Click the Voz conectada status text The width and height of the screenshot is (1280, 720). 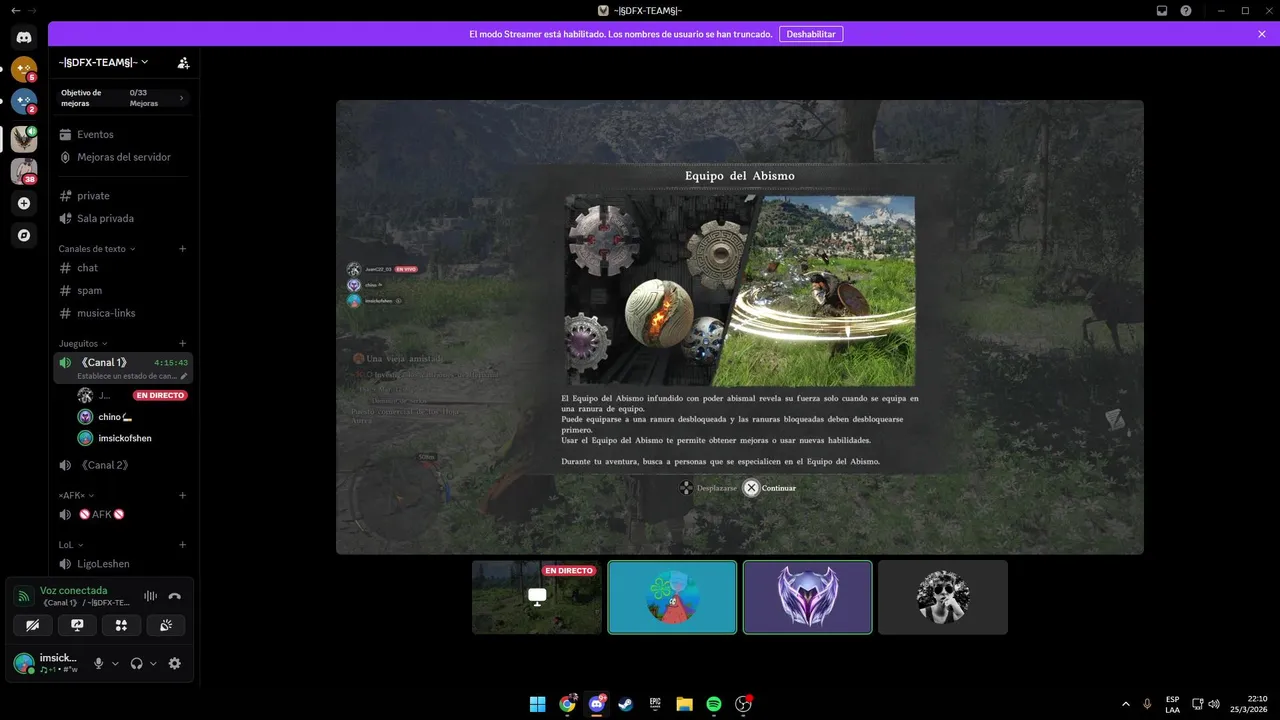73,590
